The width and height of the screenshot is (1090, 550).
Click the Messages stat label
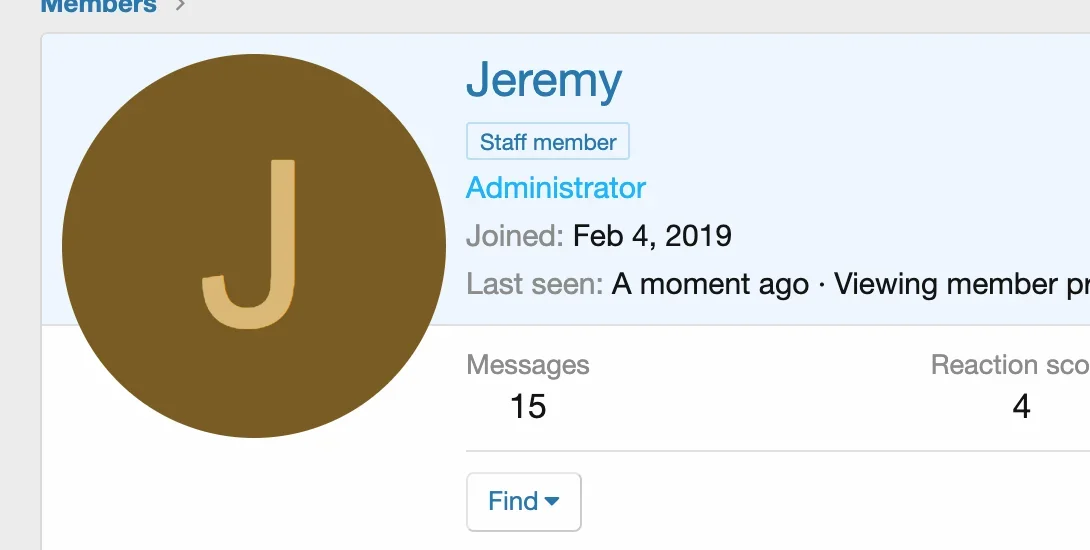(x=528, y=366)
